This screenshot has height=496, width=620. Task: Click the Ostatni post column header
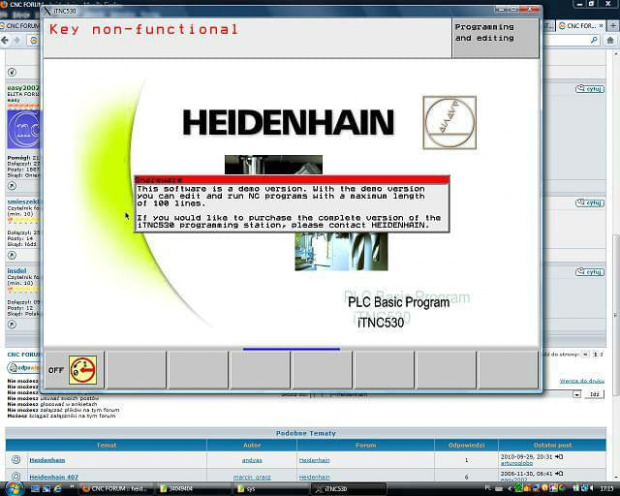tap(552, 445)
